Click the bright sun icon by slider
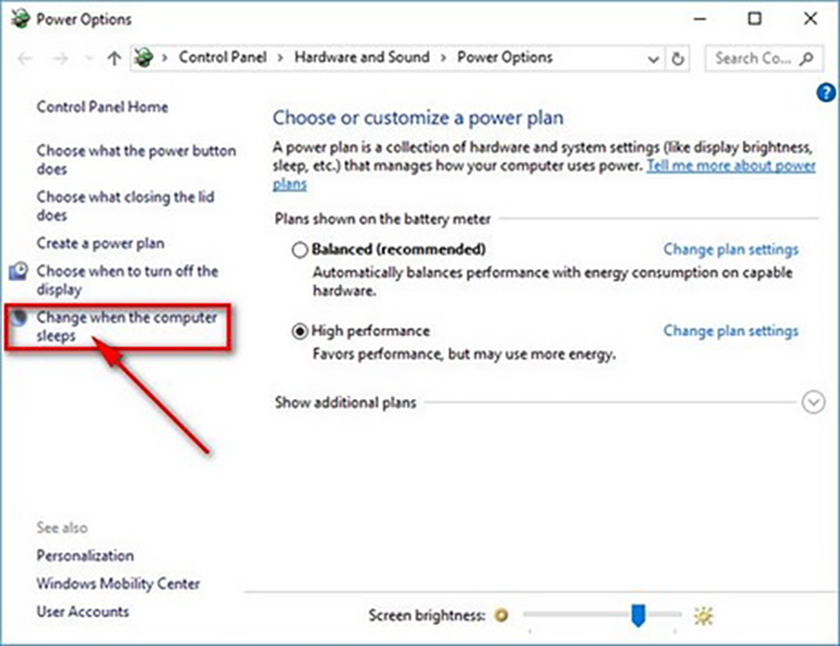Screen dimensions: 840x646 click(x=704, y=615)
